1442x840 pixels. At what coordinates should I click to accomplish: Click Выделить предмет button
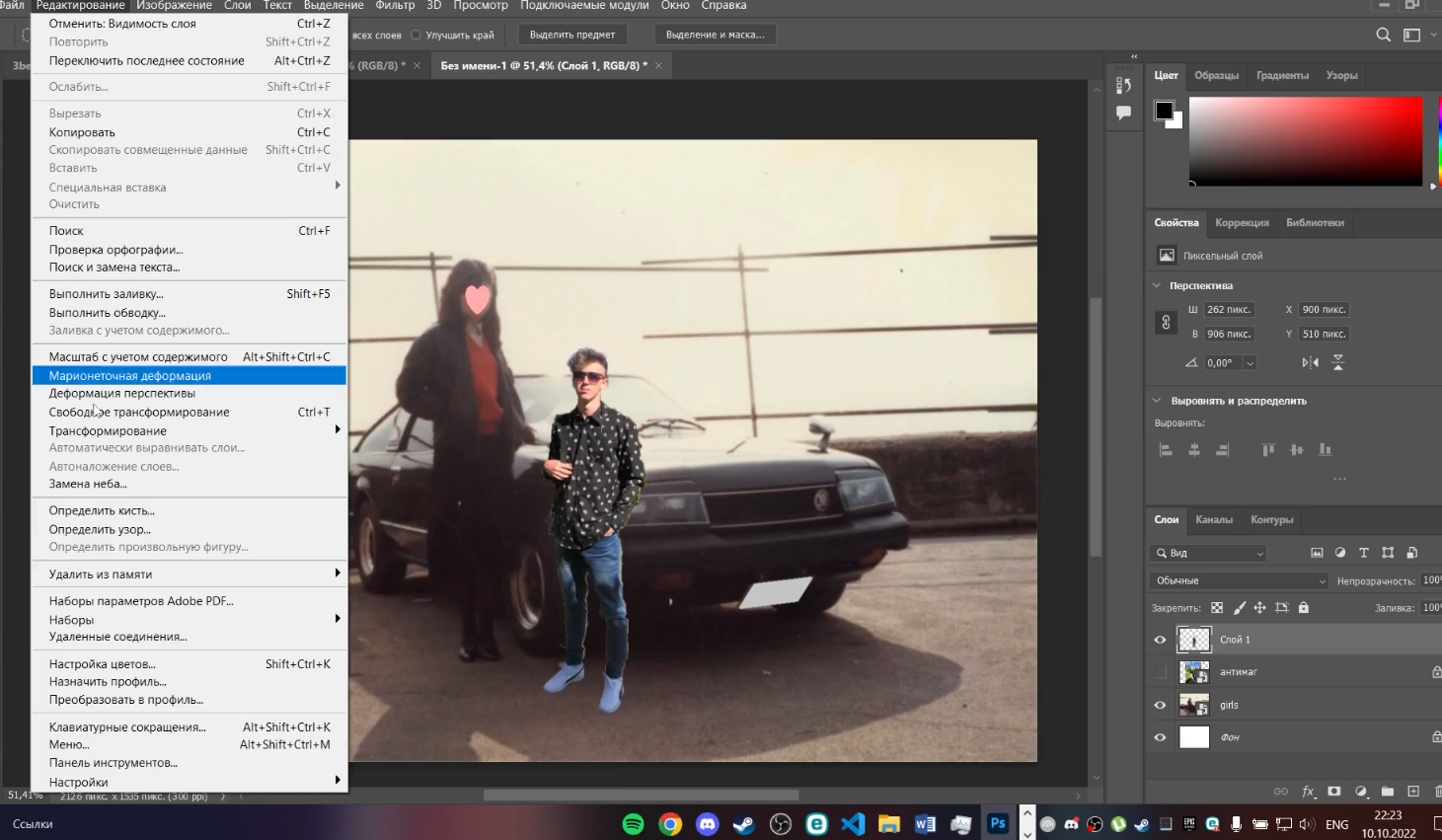pos(571,35)
